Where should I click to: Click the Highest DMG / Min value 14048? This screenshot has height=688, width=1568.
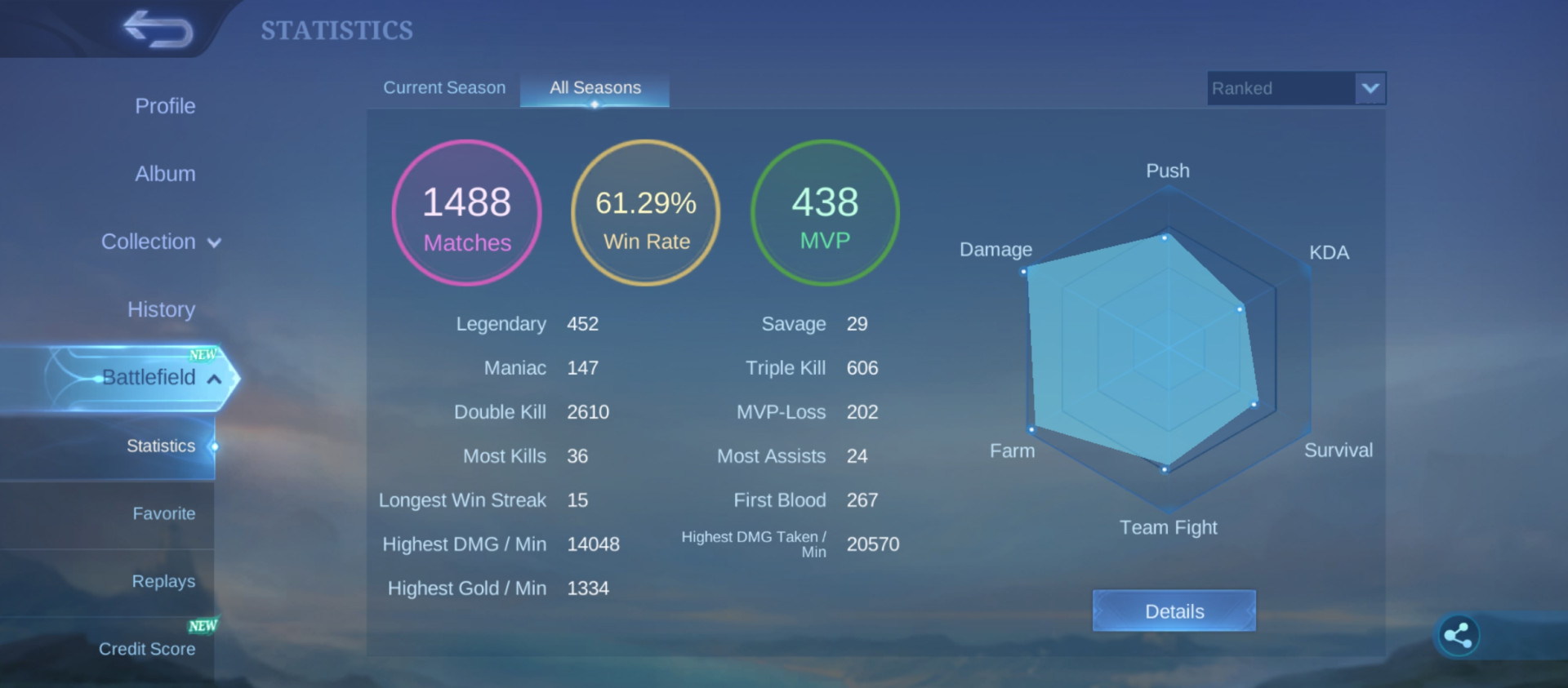(x=594, y=544)
